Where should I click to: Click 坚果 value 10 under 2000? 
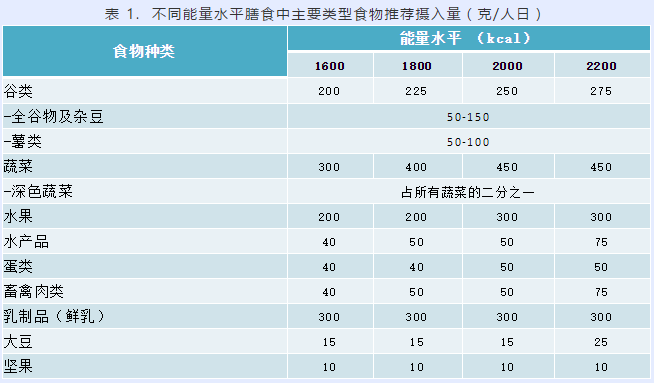pos(507,367)
